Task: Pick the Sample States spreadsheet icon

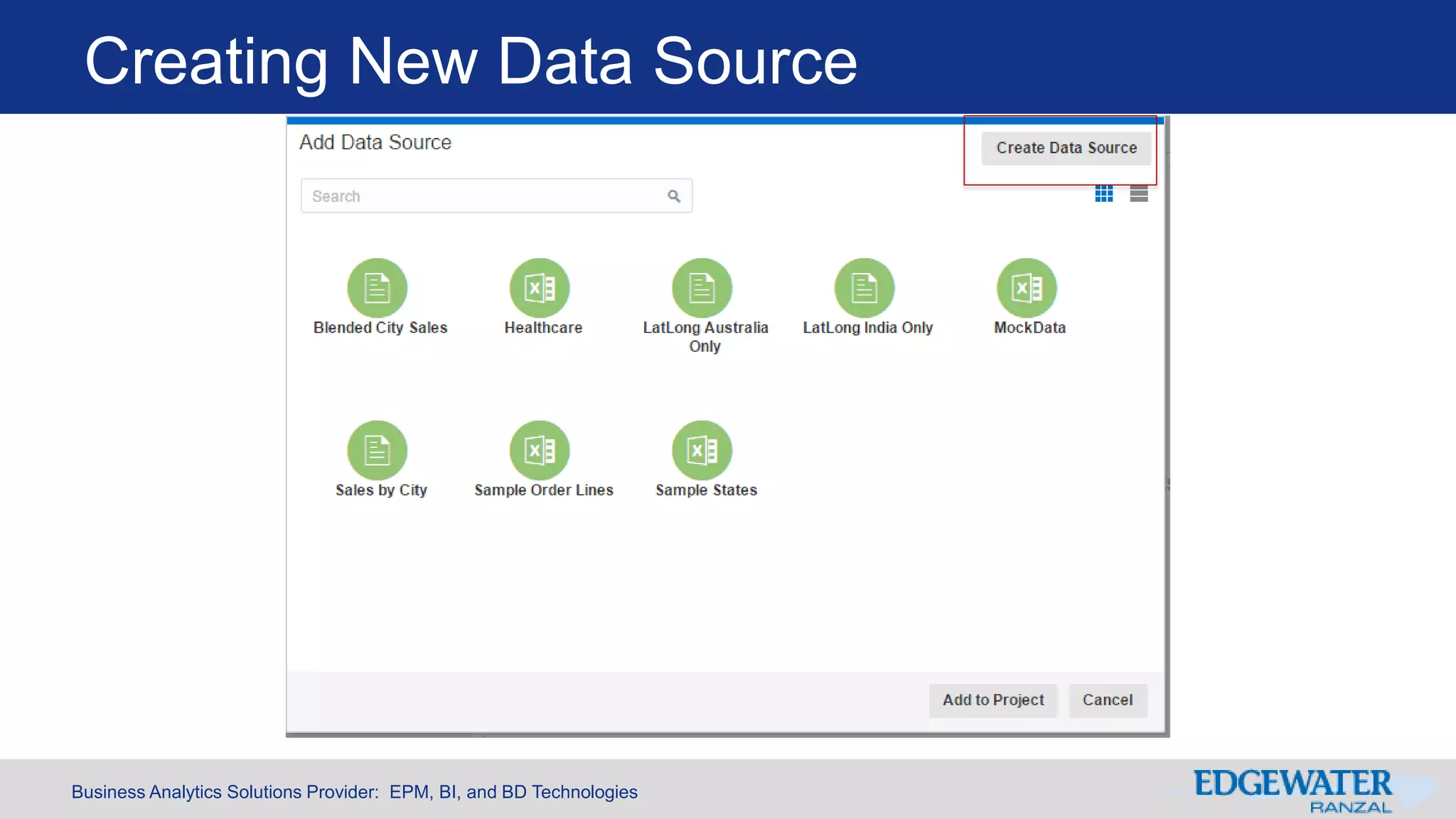Action: click(x=702, y=450)
